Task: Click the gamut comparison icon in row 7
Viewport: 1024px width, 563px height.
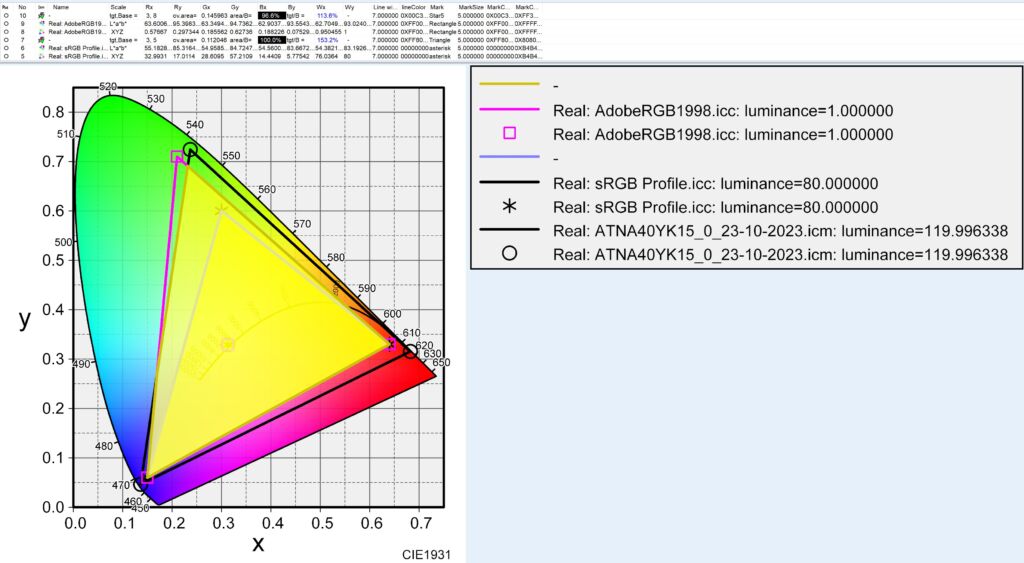Action: point(41,40)
